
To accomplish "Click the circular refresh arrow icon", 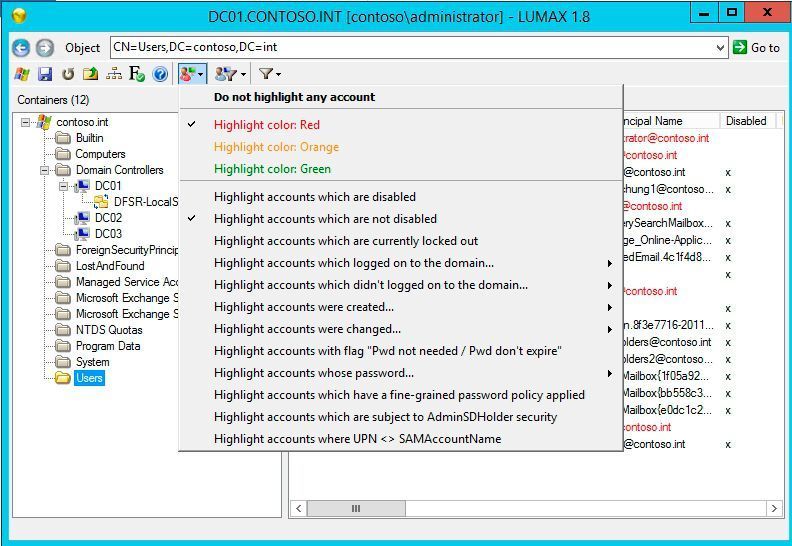I will point(68,74).
